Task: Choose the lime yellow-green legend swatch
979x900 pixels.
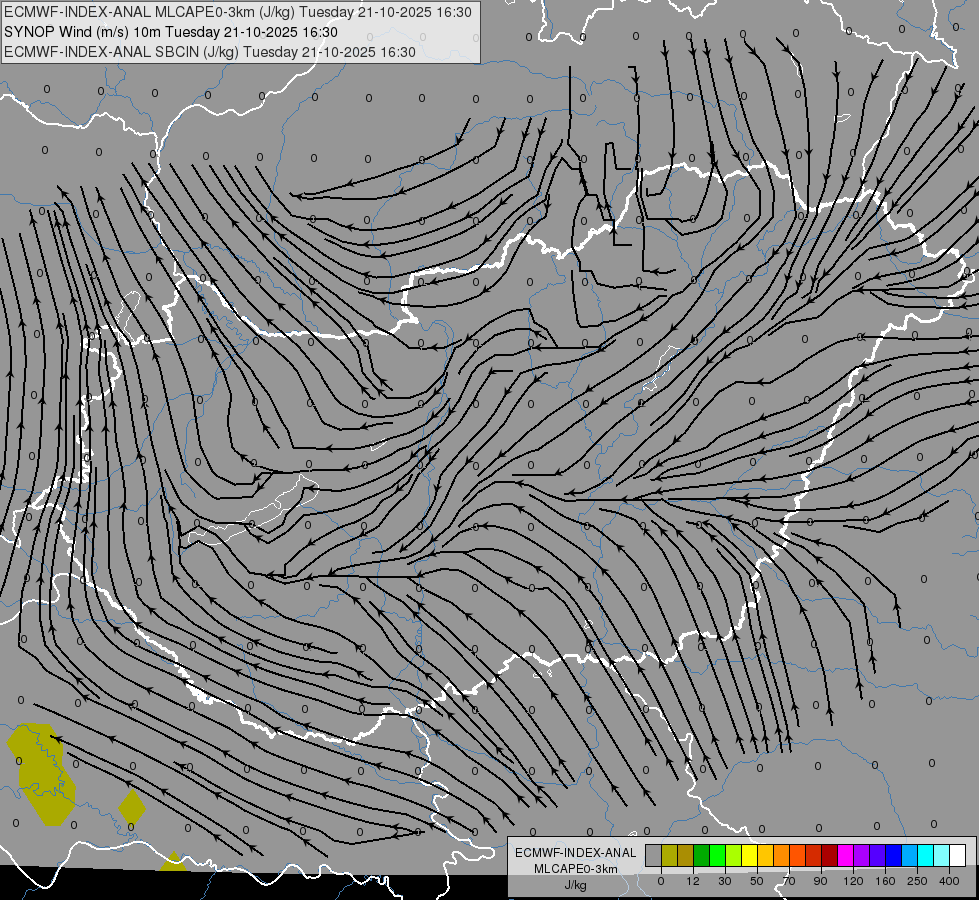Action: (x=734, y=855)
